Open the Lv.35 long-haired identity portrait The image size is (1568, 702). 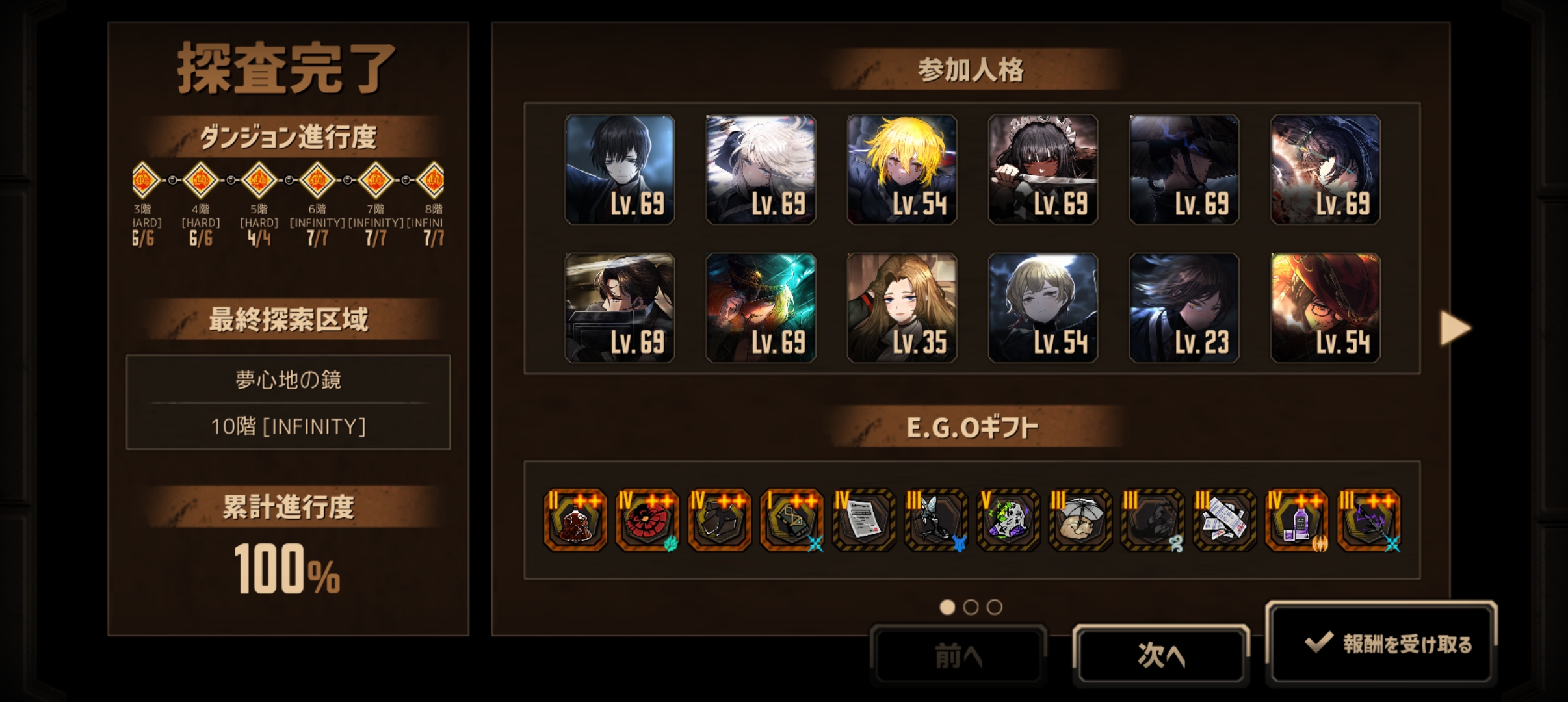coord(902,307)
